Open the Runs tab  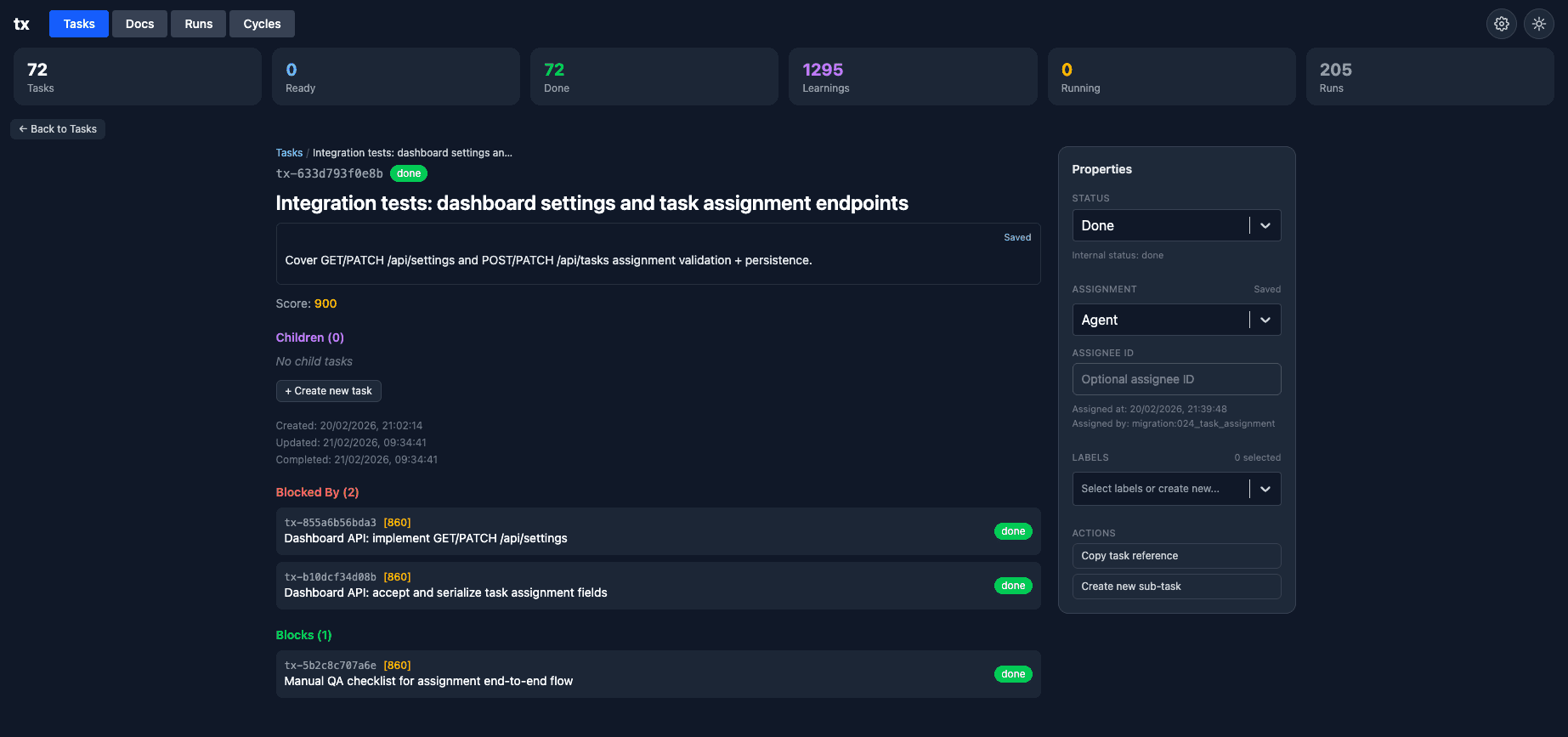(199, 24)
